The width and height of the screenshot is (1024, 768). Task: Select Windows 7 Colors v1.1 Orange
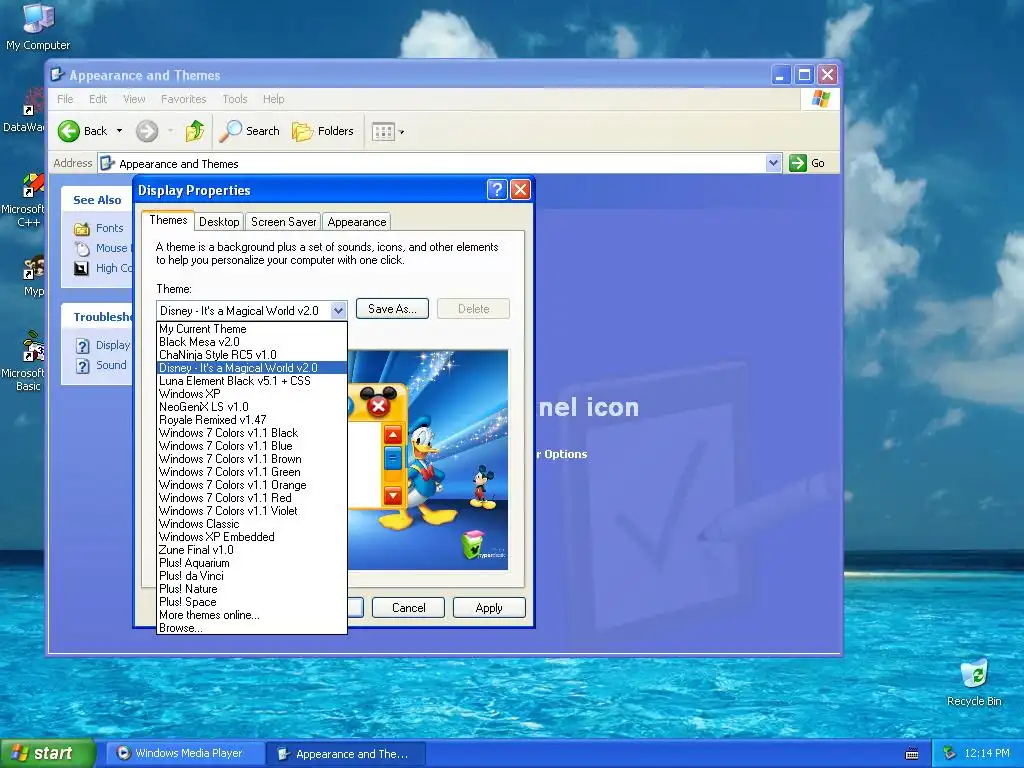[x=252, y=485]
